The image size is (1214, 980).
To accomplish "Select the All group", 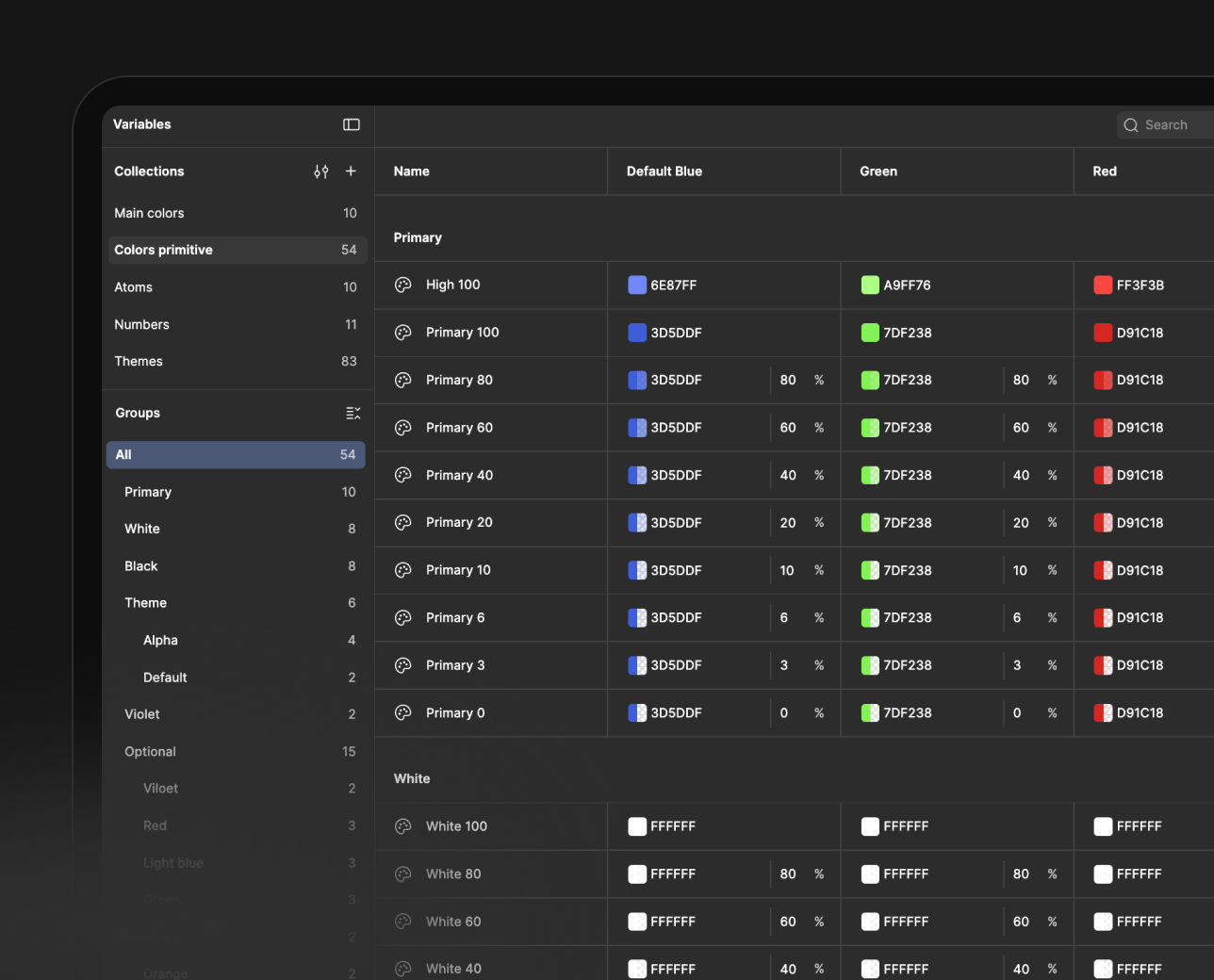I will click(236, 455).
